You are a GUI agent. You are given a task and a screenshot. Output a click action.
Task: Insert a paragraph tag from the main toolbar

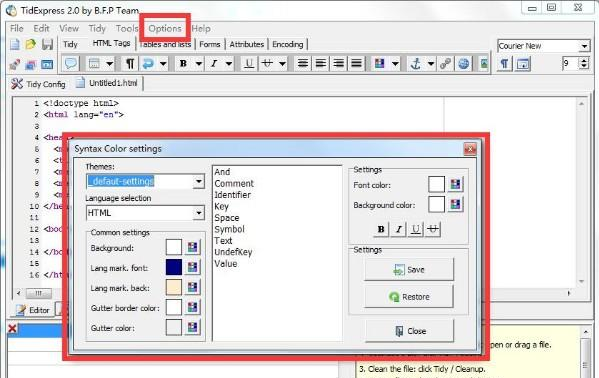click(130, 63)
